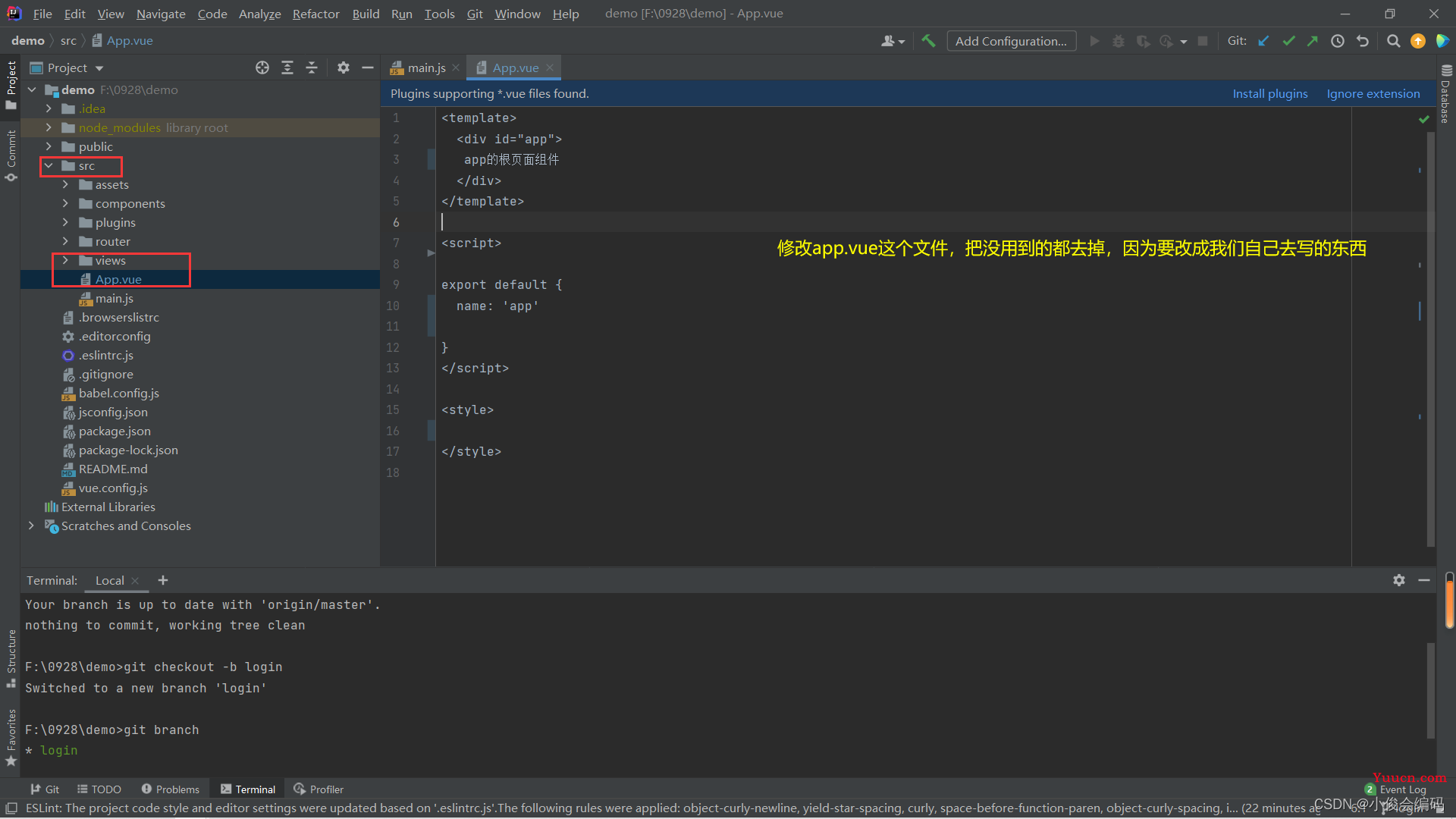1456x819 pixels.
Task: Hide the Terminal panel minus icon
Action: pos(1424,580)
